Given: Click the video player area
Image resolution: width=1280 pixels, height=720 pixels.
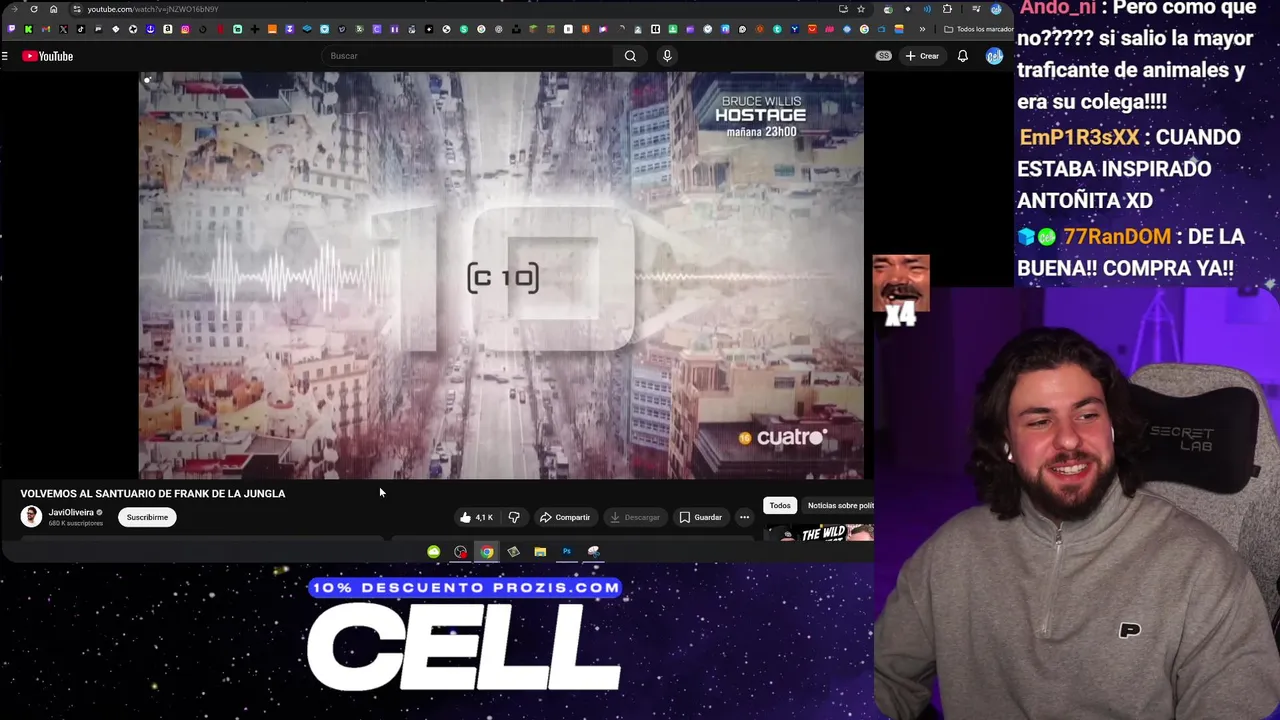Looking at the screenshot, I should tap(501, 276).
